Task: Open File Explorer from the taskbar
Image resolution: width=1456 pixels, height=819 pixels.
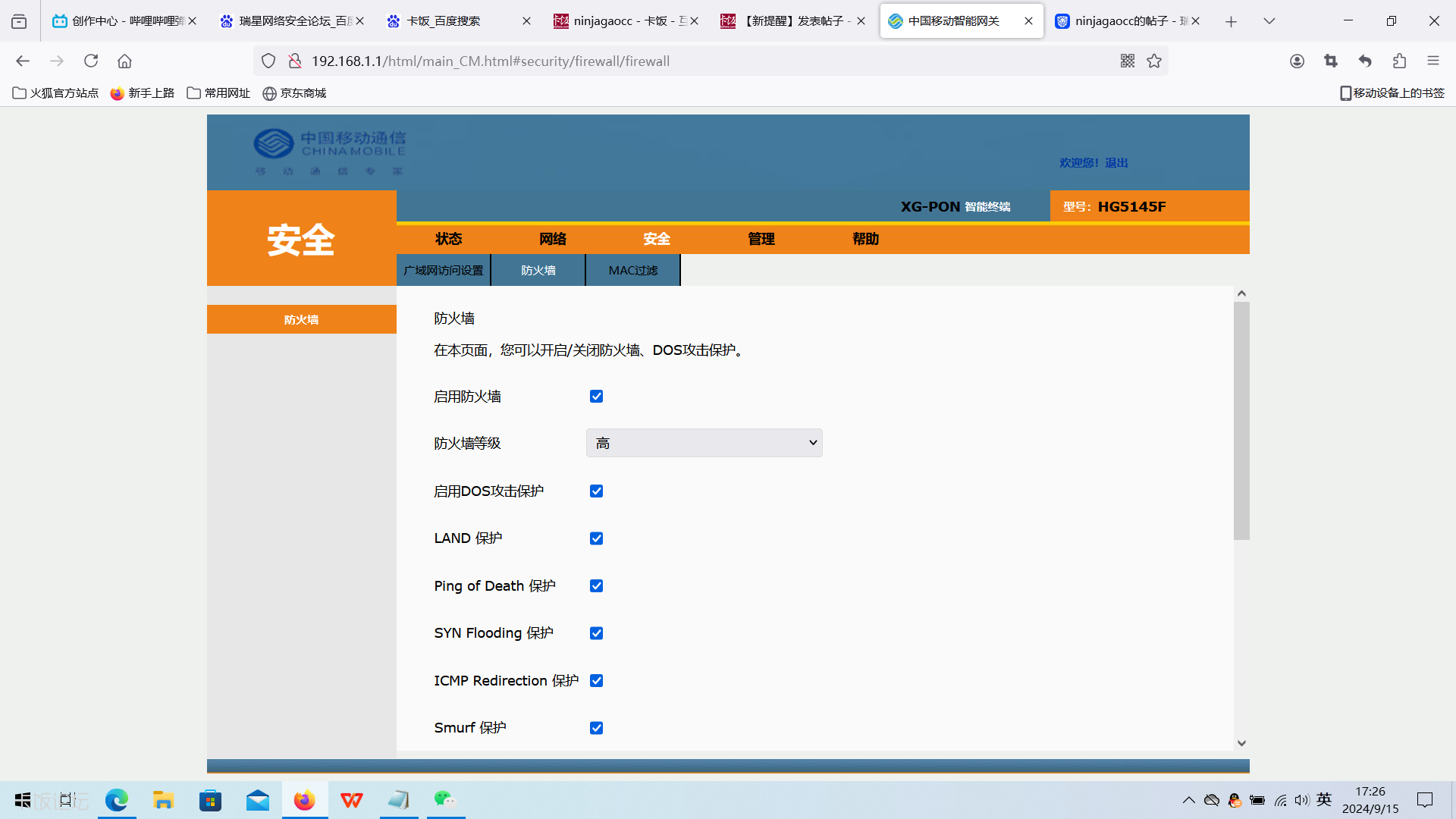Action: [164, 800]
